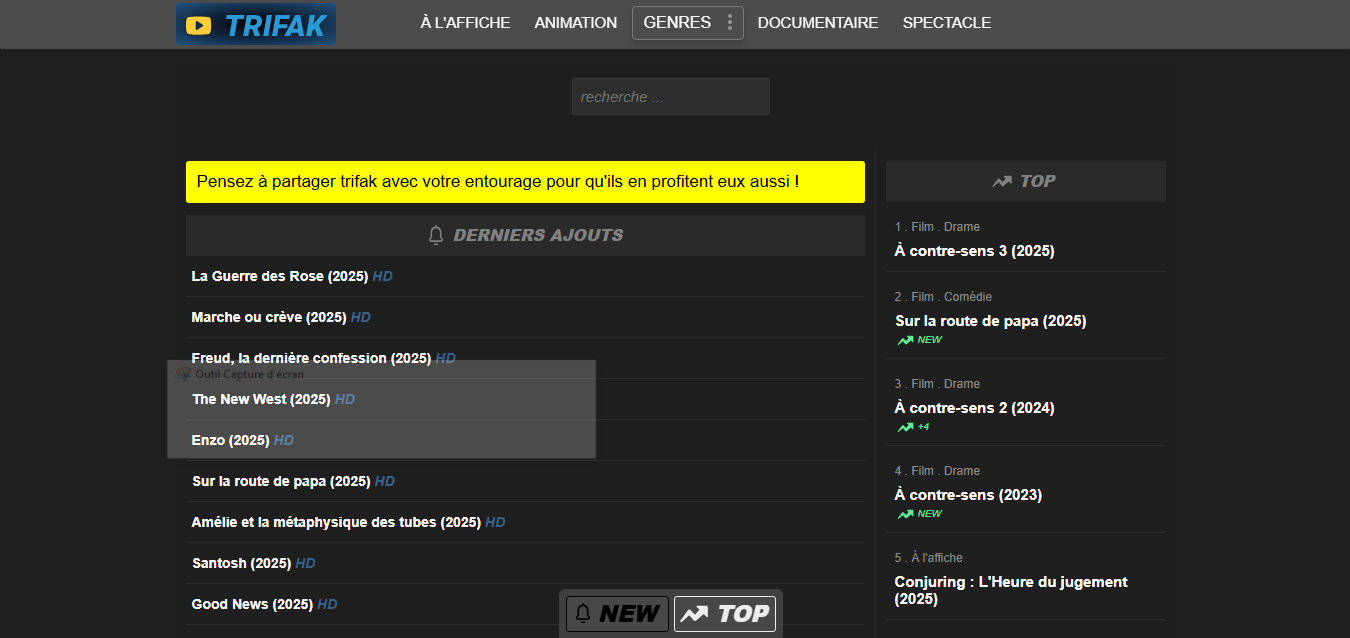Open the DOCUMENTAIRE category

[817, 23]
